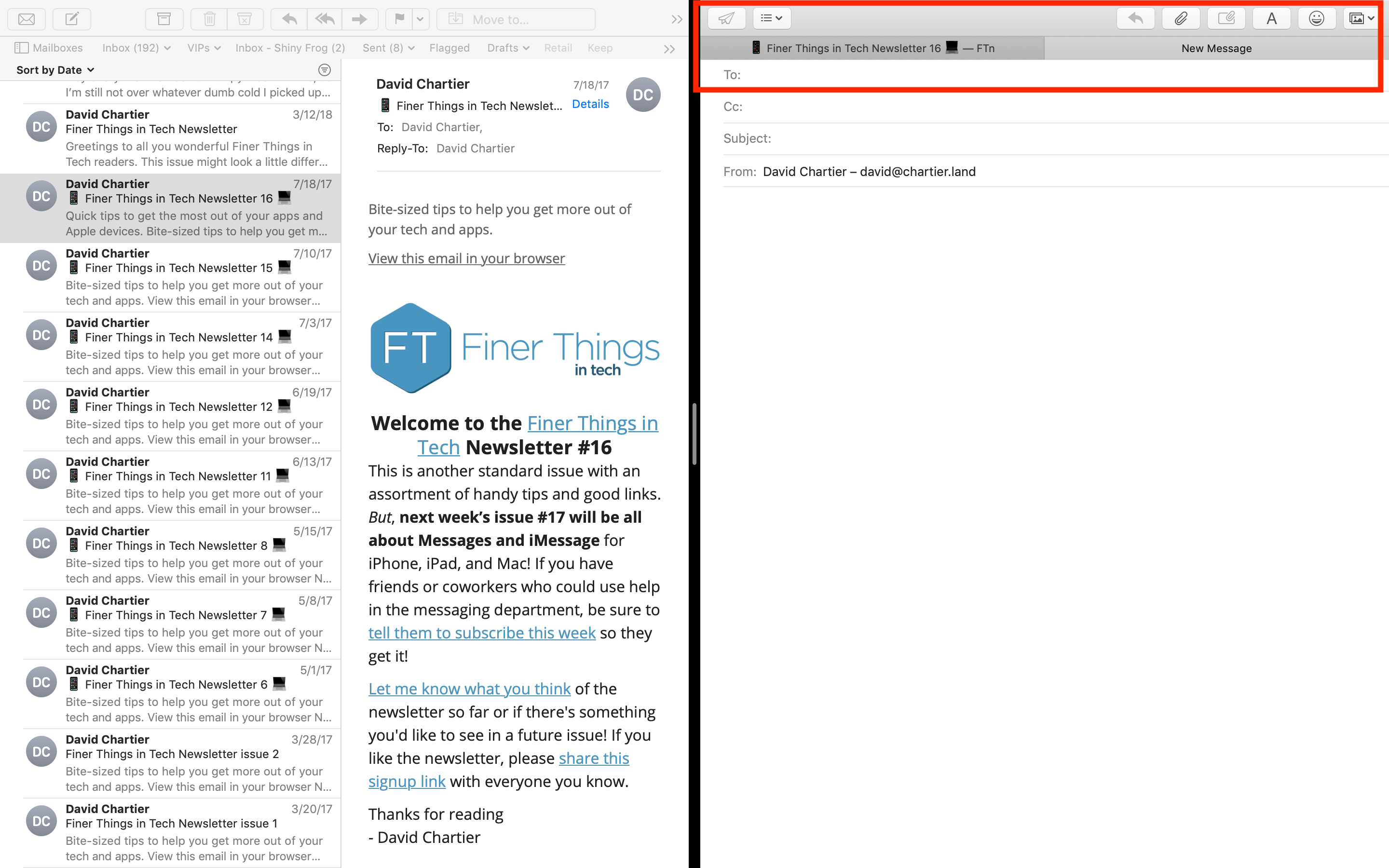Switch to the New Message tab
This screenshot has height=868, width=1389.
coord(1216,48)
